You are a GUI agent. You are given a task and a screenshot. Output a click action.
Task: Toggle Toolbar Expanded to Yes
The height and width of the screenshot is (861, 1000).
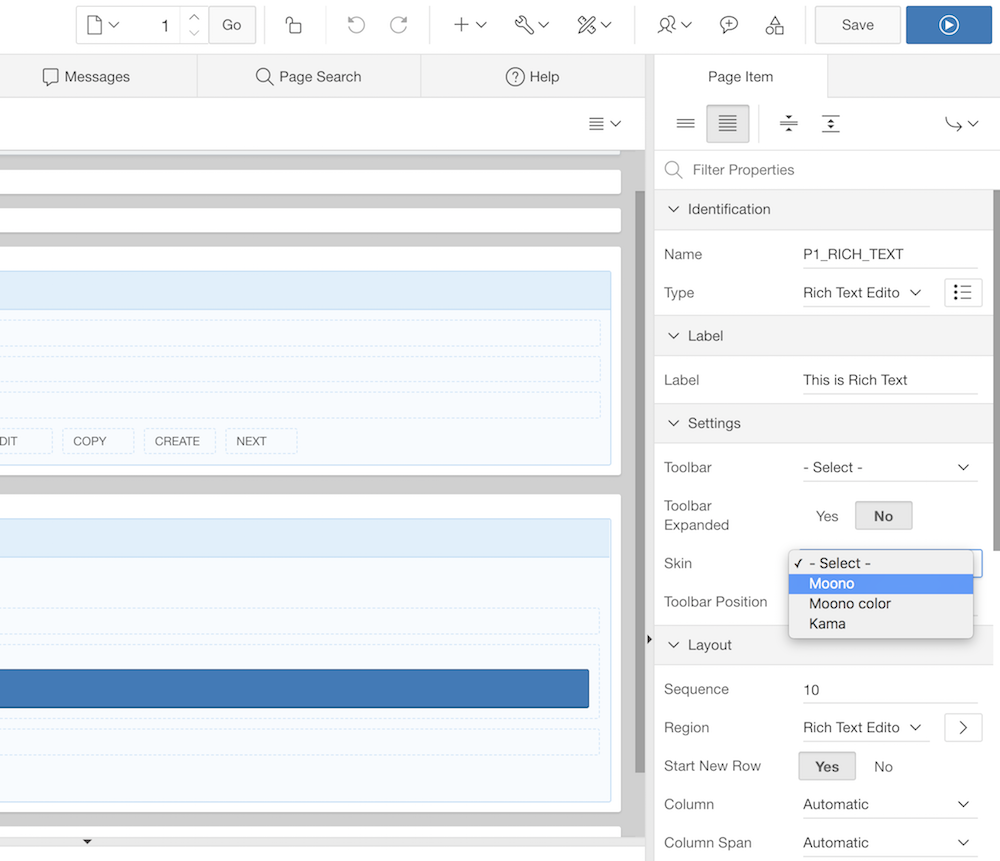point(826,515)
